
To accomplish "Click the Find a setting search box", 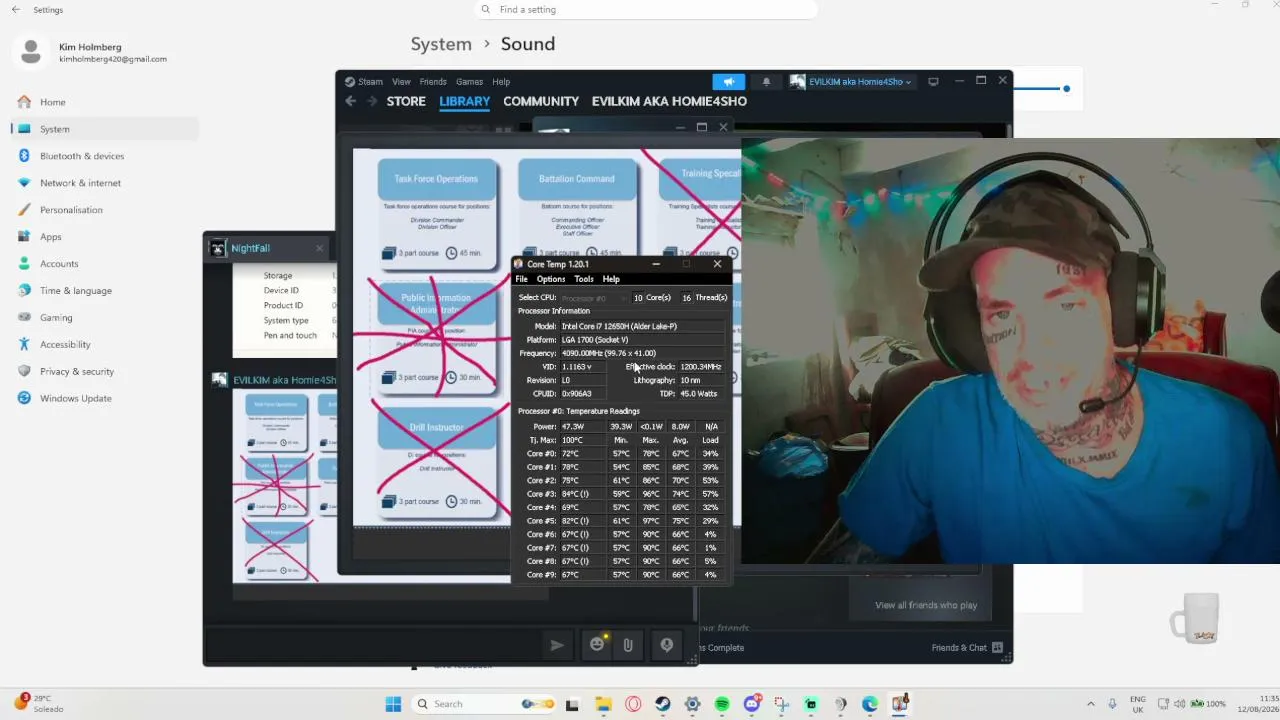I will tap(646, 10).
